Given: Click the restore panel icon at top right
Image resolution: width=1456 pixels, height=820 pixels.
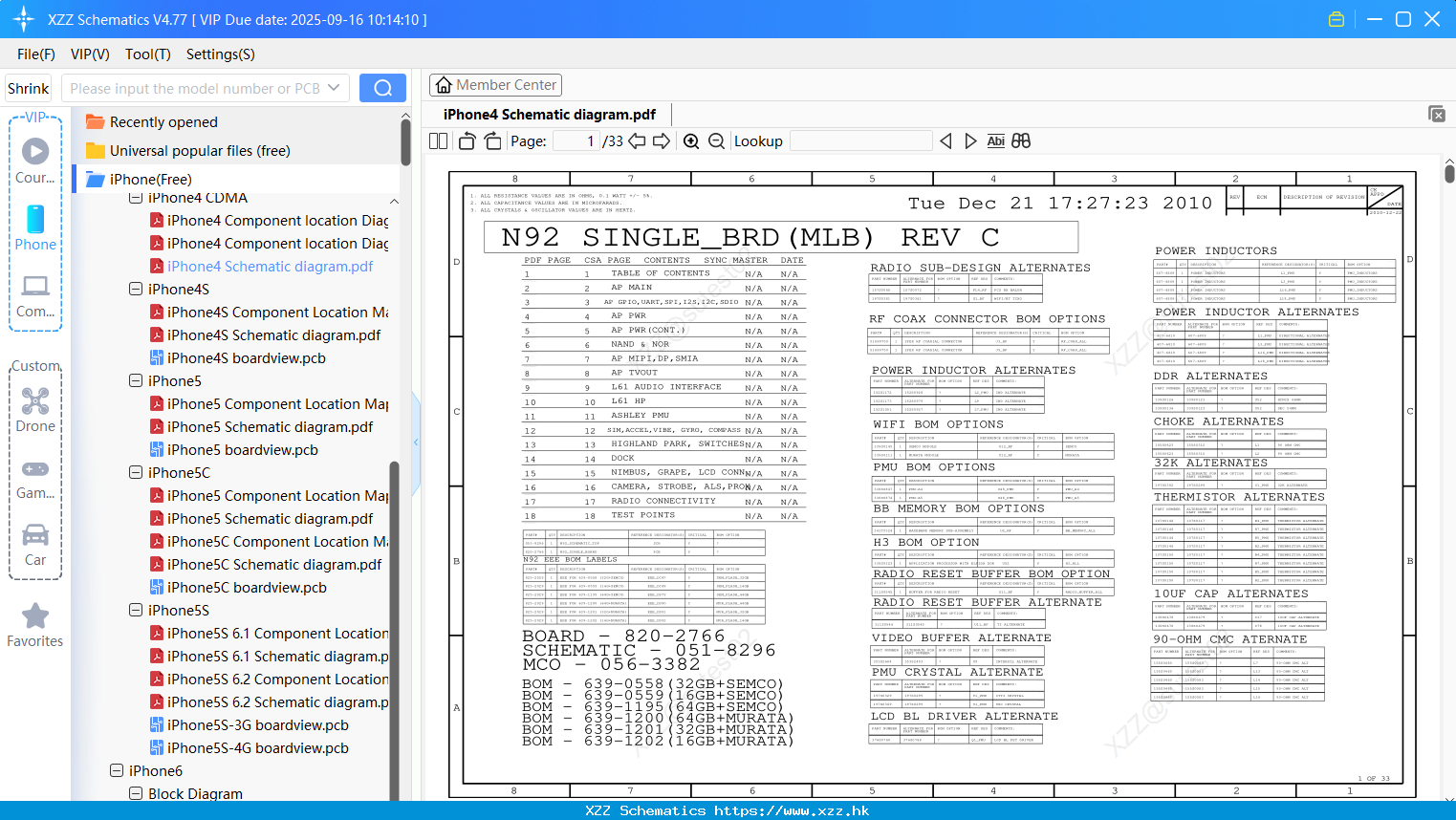Looking at the screenshot, I should (x=1437, y=114).
